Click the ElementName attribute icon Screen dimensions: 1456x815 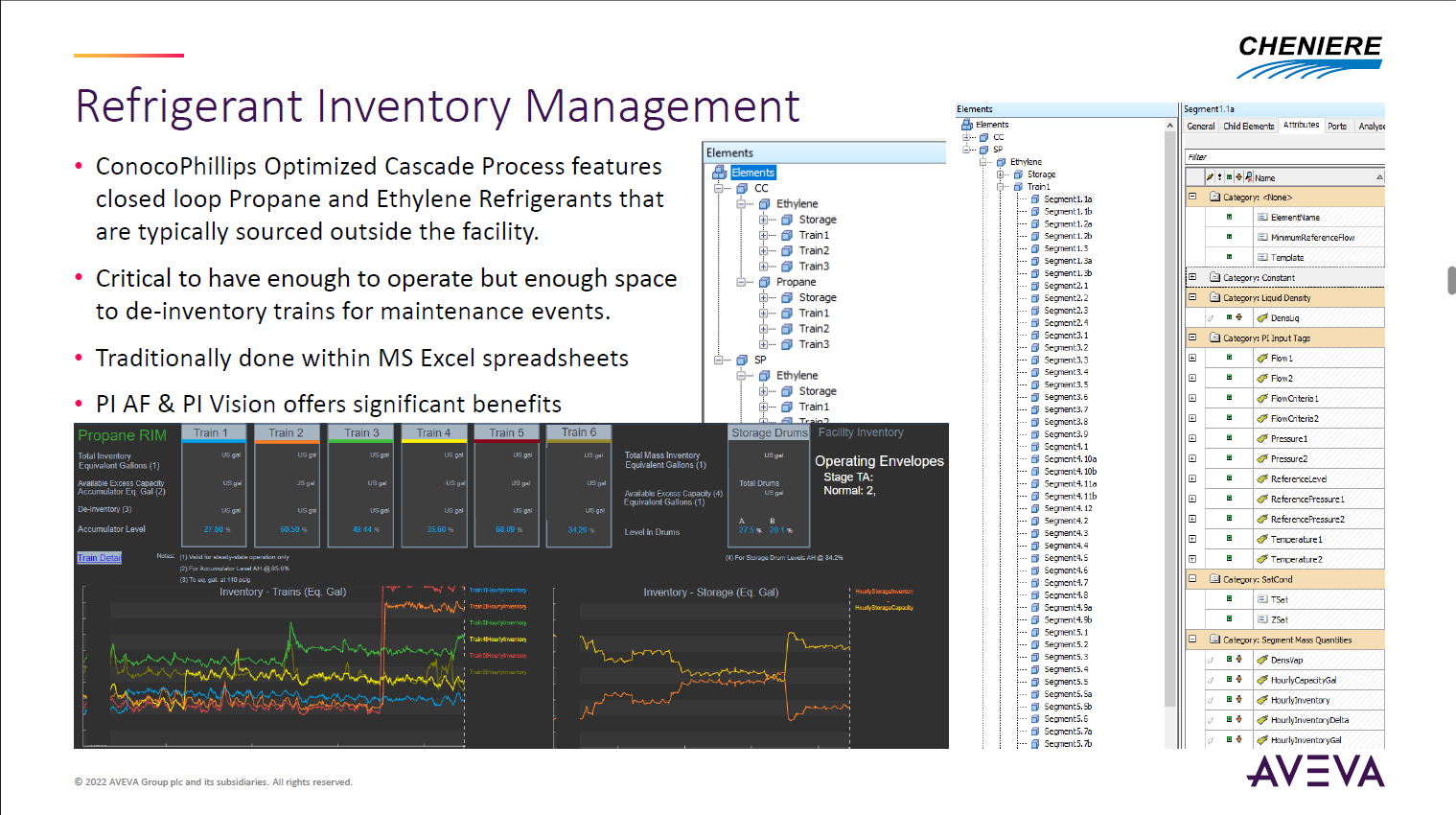pos(1262,218)
